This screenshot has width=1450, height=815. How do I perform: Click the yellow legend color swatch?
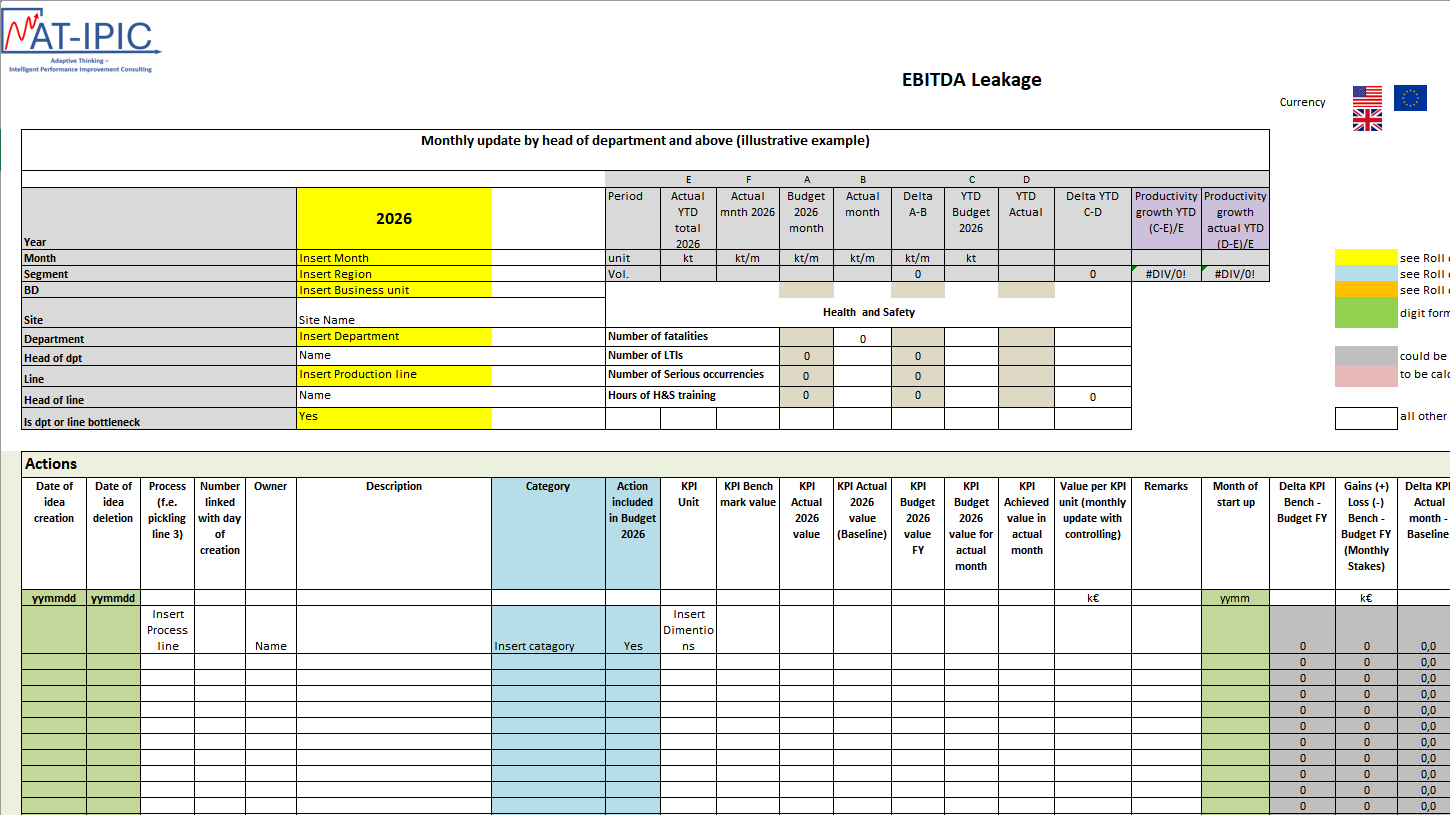coord(1366,258)
